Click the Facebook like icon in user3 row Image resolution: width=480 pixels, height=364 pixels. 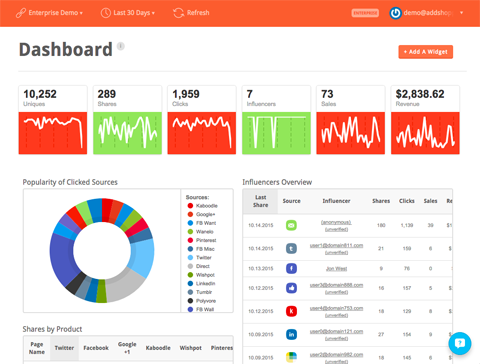pos(291,288)
